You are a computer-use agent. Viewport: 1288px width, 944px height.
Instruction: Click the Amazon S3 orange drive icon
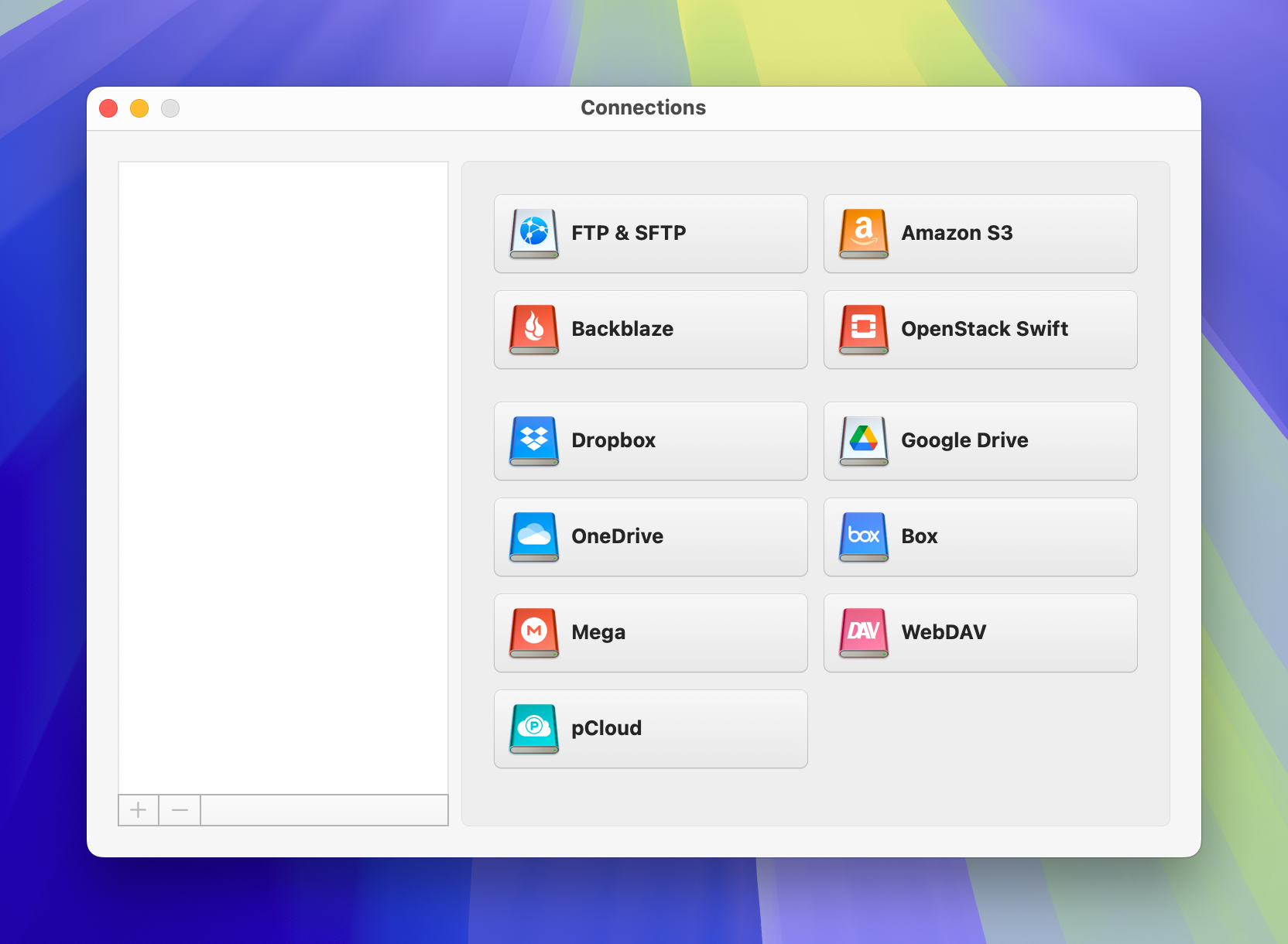coord(864,233)
